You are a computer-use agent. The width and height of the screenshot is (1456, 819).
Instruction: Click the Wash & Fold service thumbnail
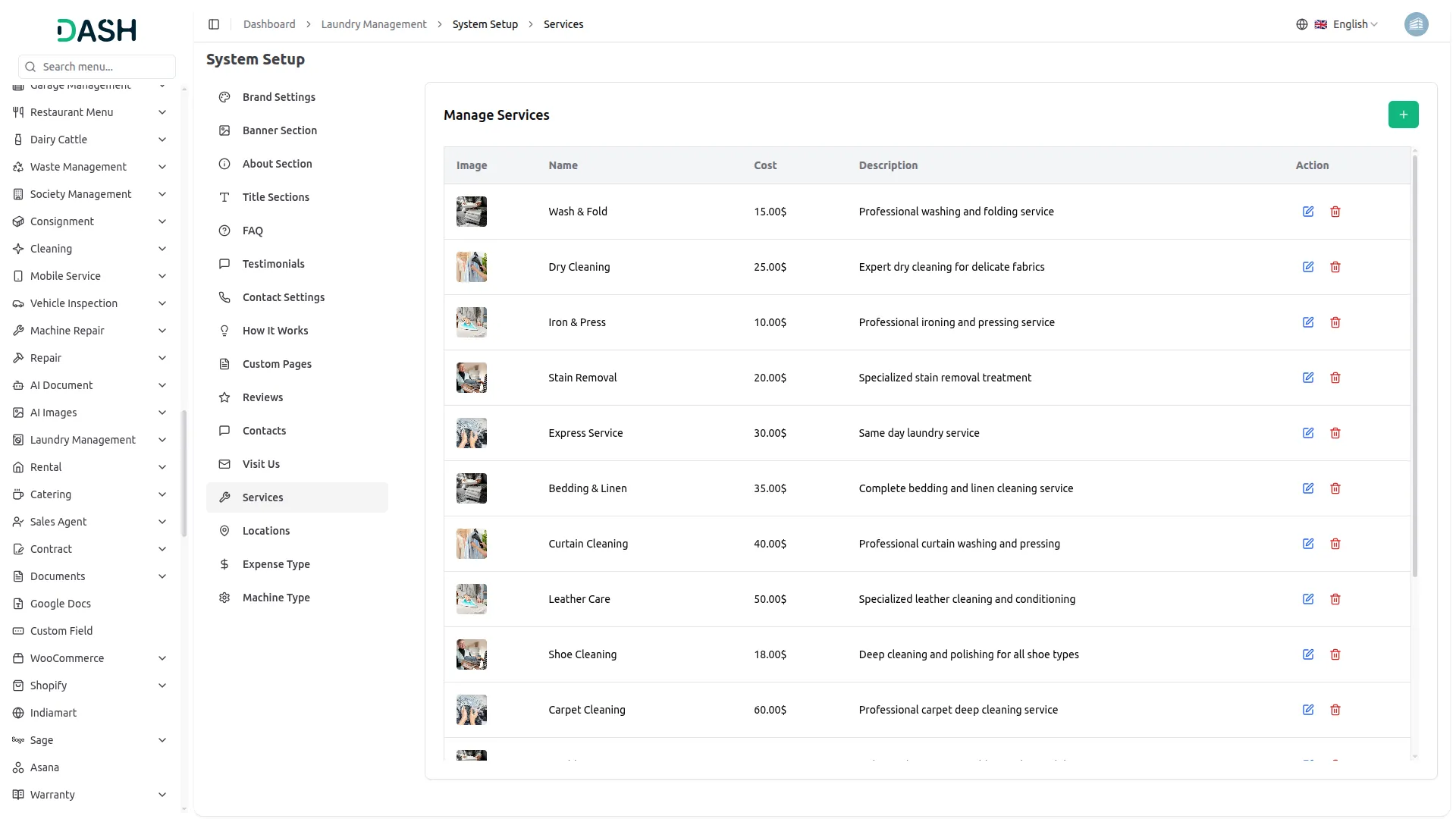[x=471, y=212]
